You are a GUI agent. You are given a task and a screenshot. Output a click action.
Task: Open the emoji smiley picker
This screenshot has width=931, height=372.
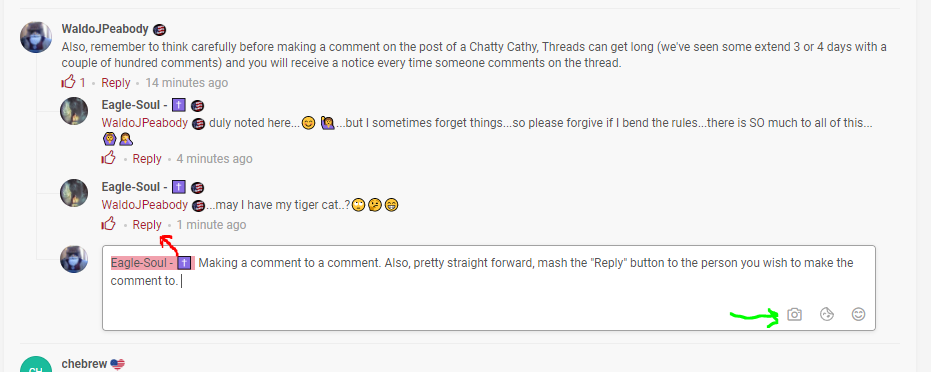[858, 314]
